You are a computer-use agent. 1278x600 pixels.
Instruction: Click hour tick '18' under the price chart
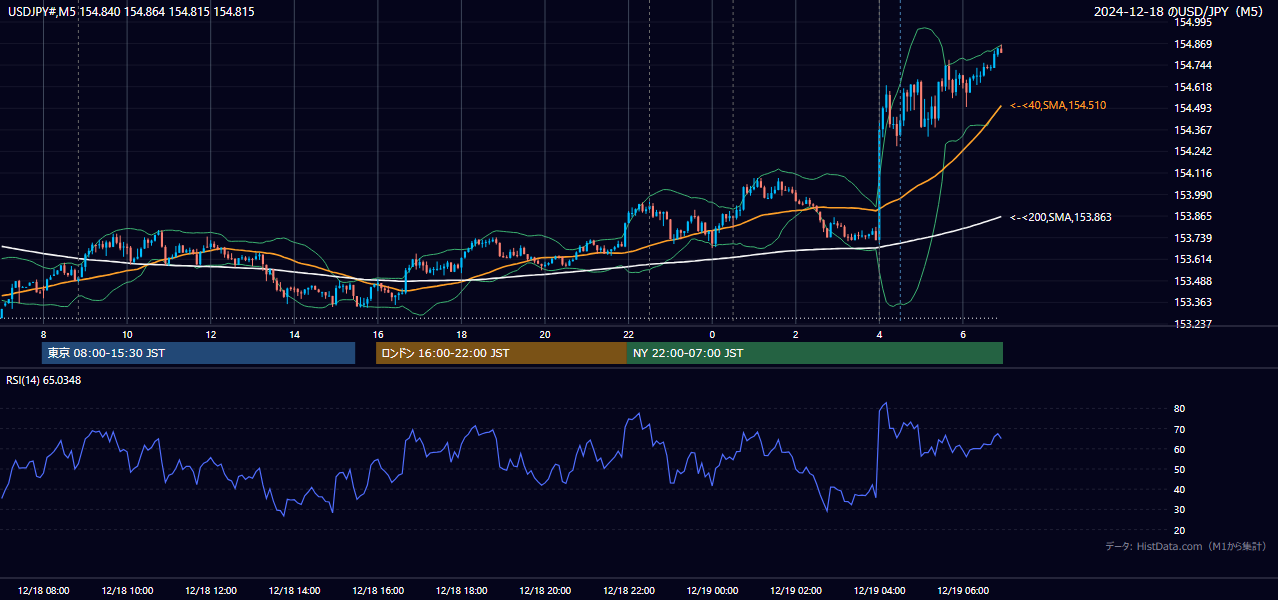click(461, 334)
